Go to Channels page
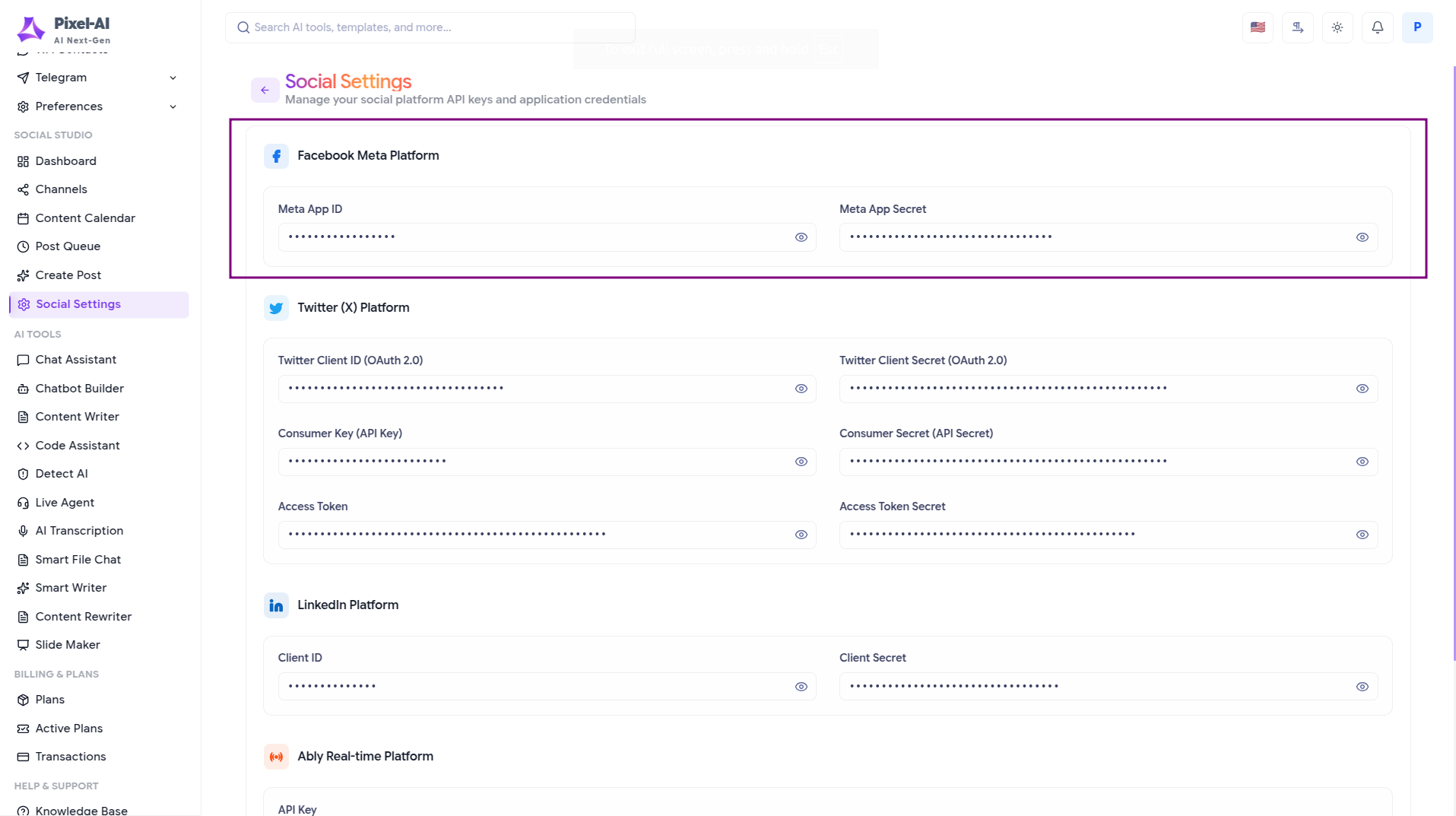The height and width of the screenshot is (816, 1456). click(x=99, y=189)
